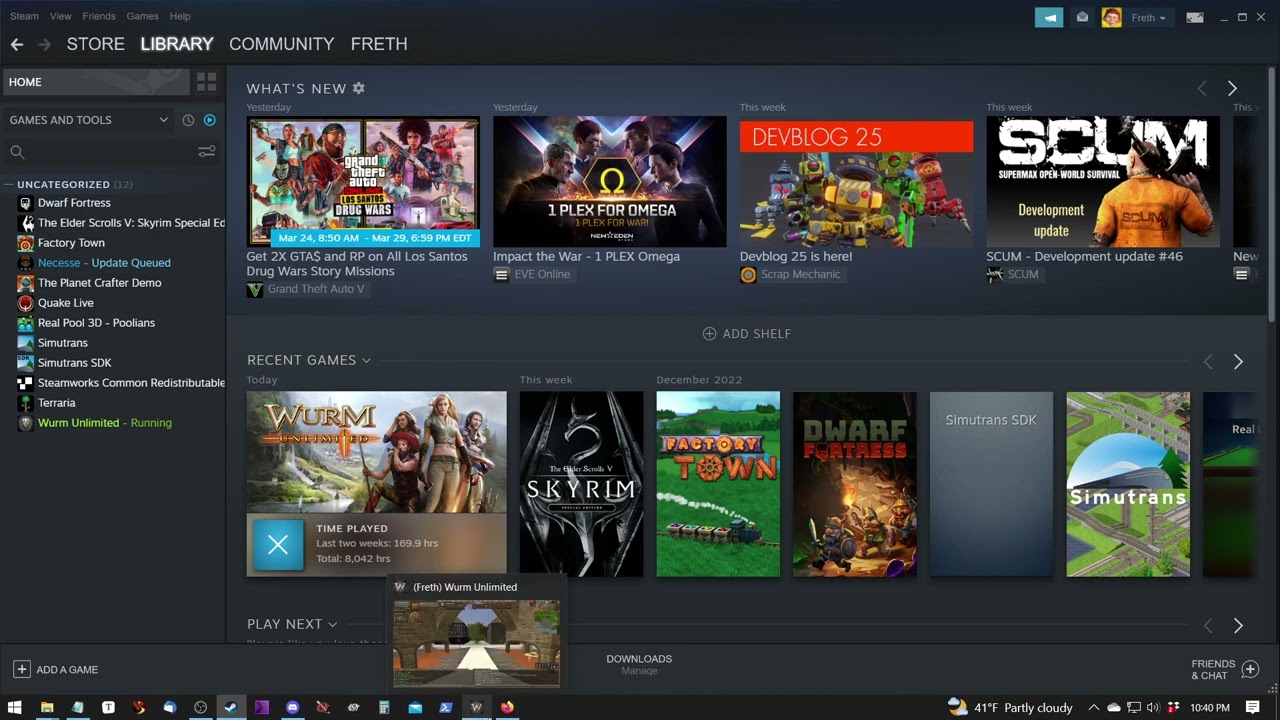Open Discord from the taskbar
This screenshot has height=720, width=1280.
pyautogui.click(x=292, y=707)
